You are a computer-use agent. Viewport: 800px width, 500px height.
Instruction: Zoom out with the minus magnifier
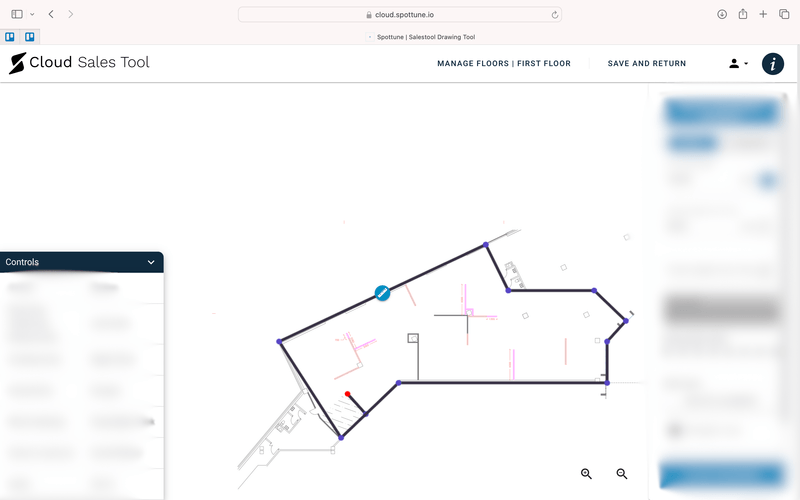(621, 474)
